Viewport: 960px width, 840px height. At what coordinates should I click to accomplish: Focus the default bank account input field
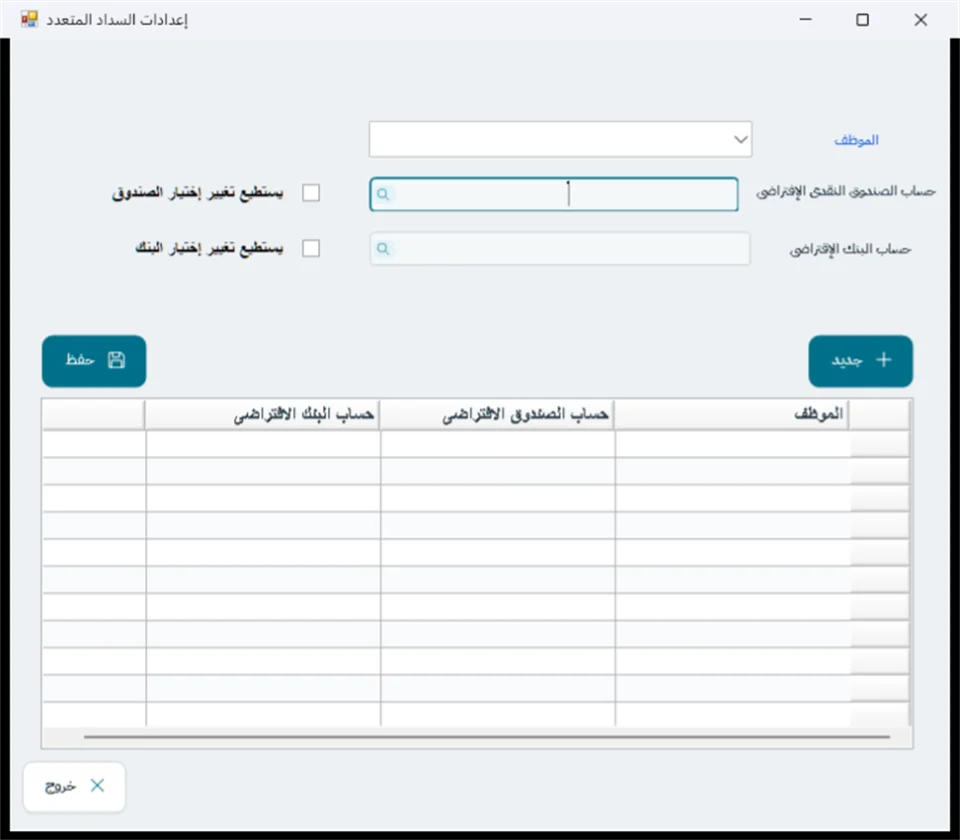560,249
